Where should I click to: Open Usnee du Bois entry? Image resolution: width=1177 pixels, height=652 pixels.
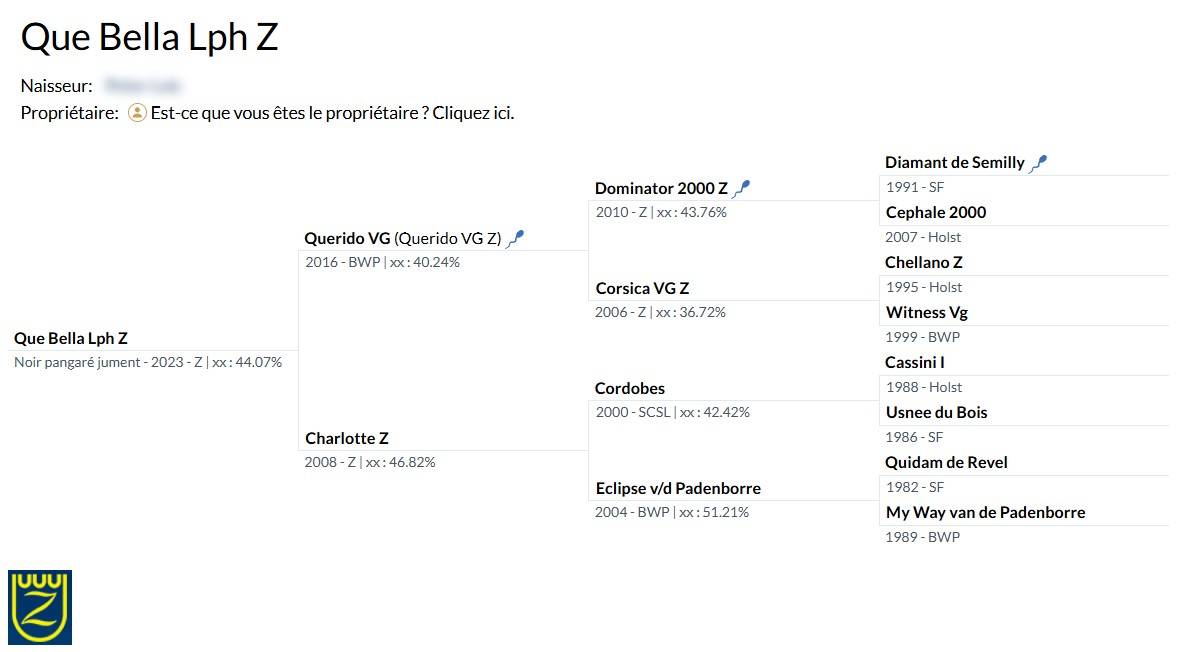pyautogui.click(x=936, y=412)
